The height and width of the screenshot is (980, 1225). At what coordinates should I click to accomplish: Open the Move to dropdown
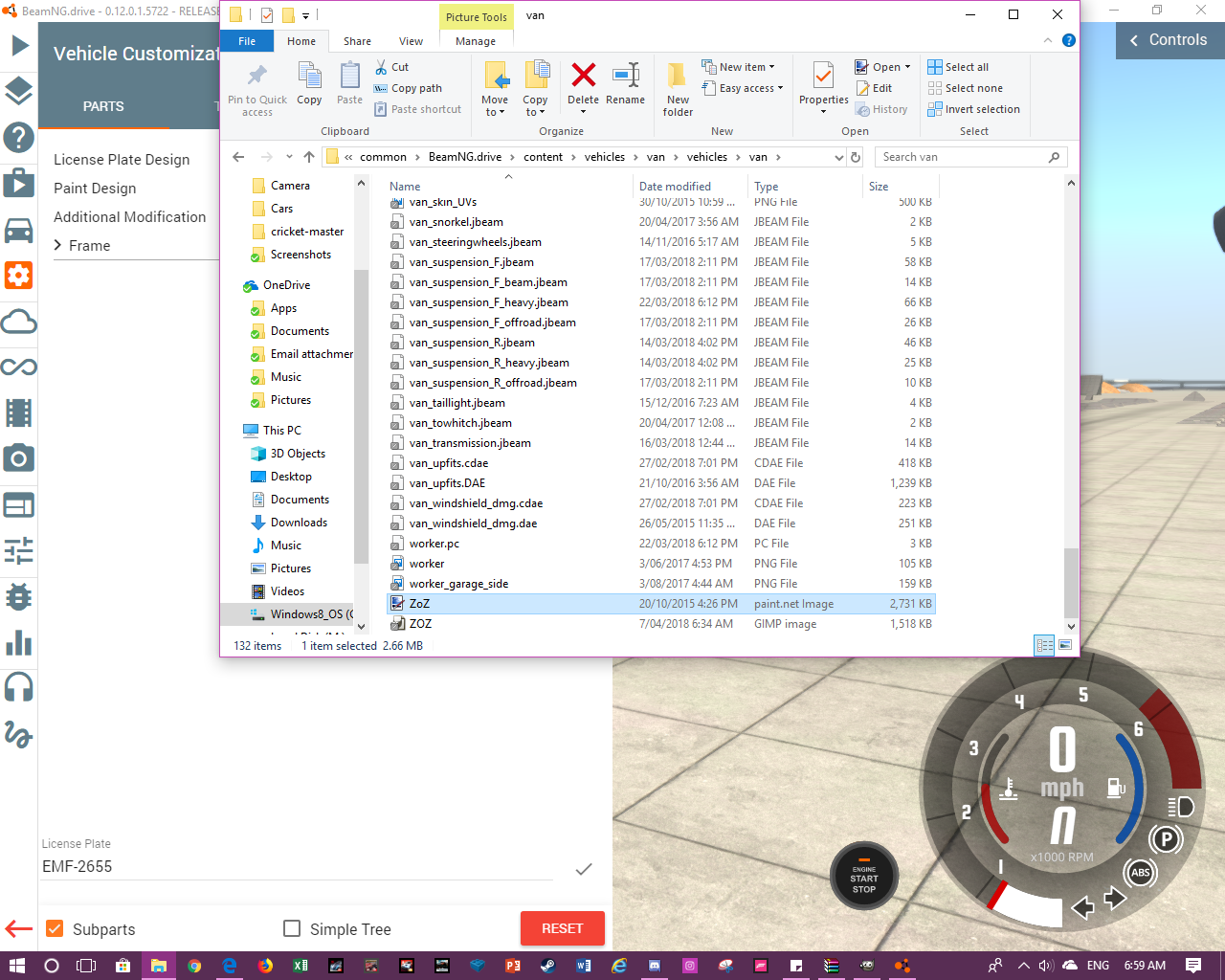[x=495, y=89]
